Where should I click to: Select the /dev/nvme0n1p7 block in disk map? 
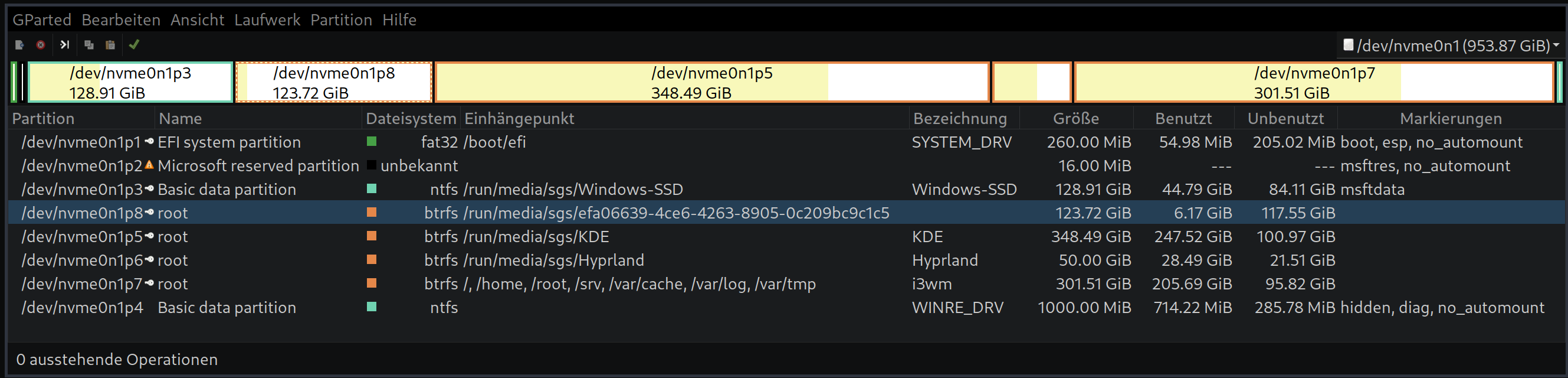click(x=1314, y=82)
